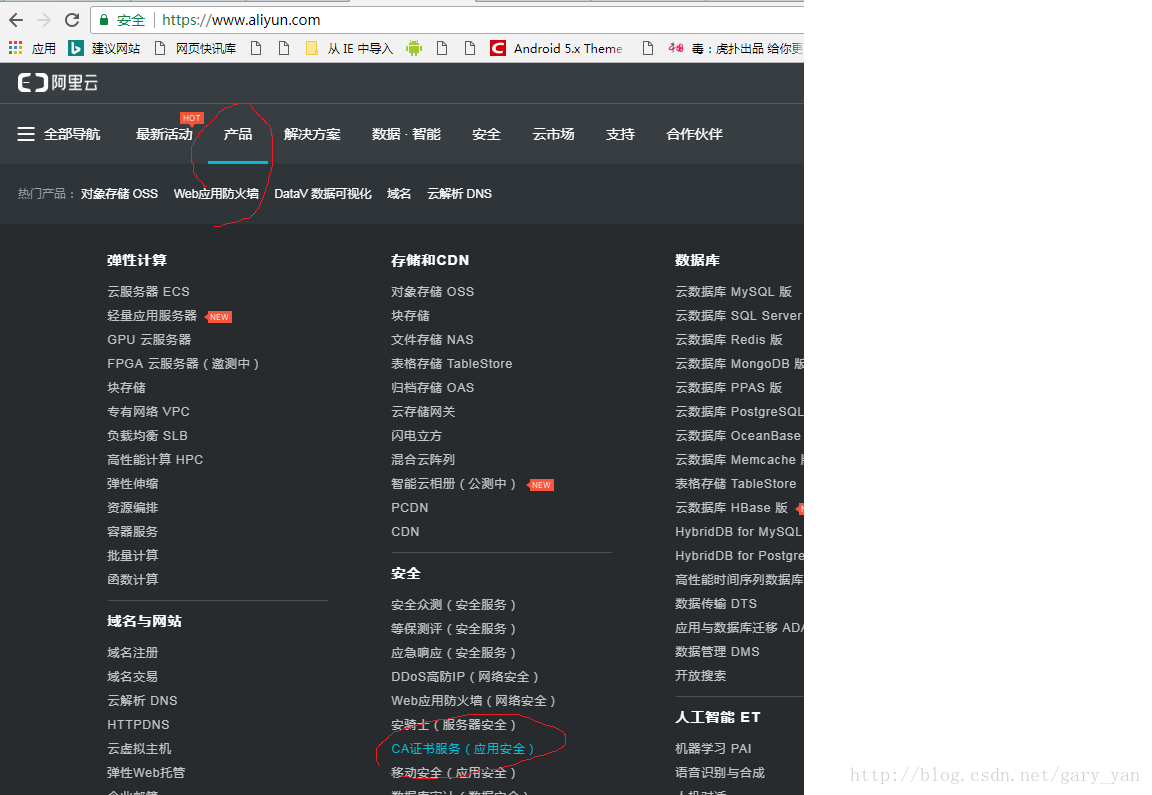The image size is (1152, 795).
Task: Open 函数计算 link
Action: point(133,580)
